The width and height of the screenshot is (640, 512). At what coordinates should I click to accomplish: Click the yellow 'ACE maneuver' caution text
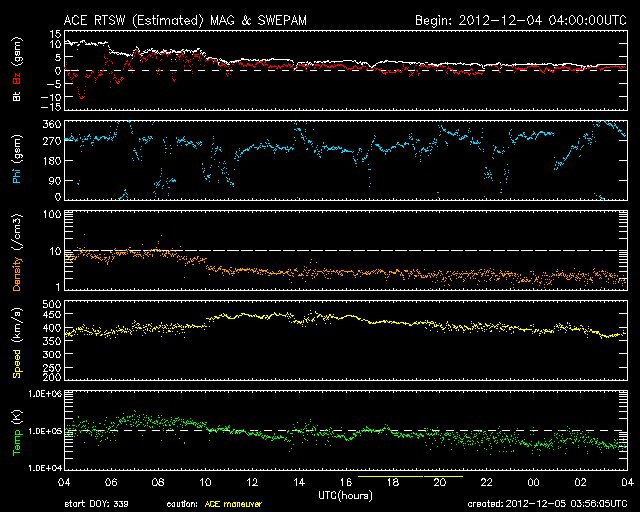click(233, 504)
